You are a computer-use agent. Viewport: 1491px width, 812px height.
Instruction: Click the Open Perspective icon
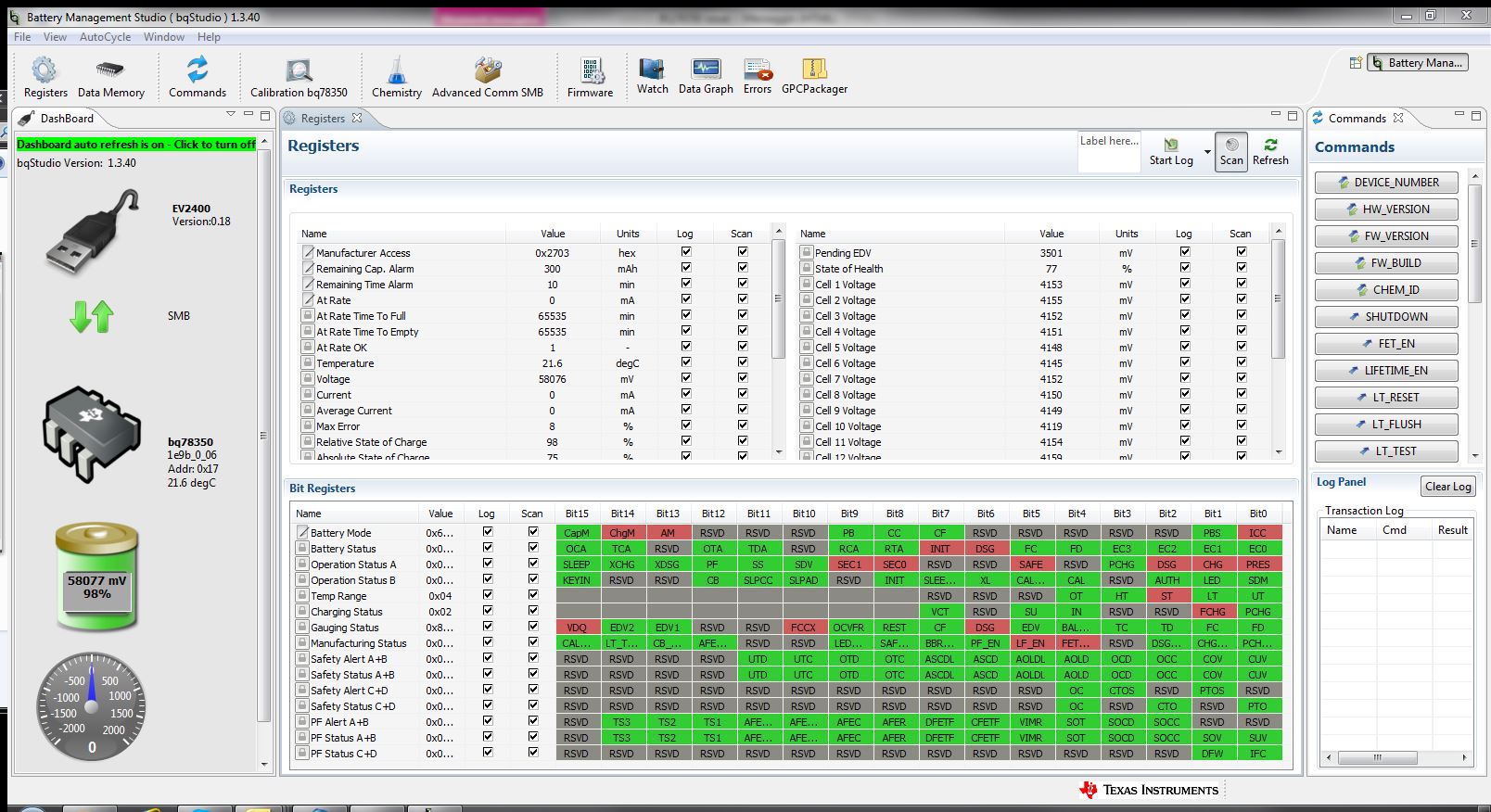coord(1356,62)
